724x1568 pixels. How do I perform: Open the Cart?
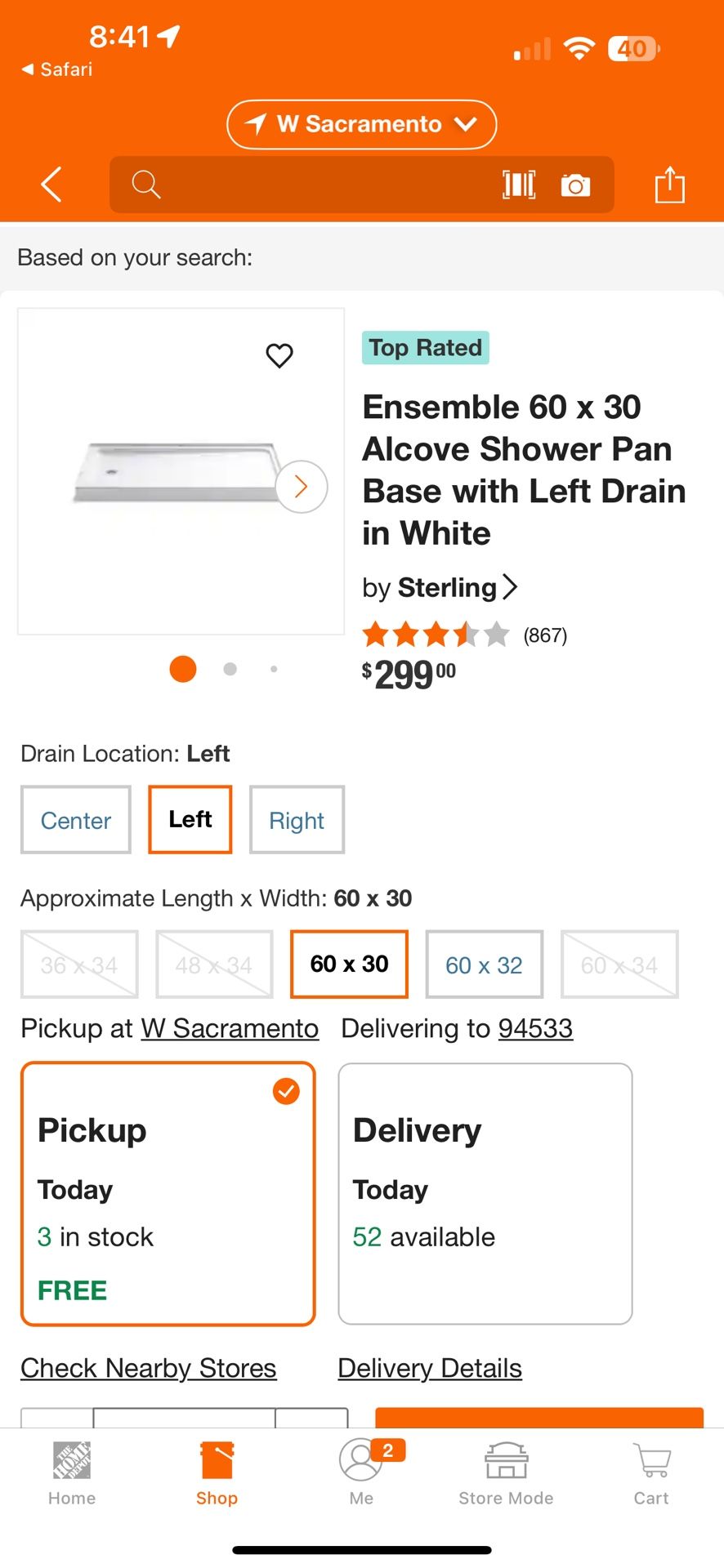click(650, 1470)
